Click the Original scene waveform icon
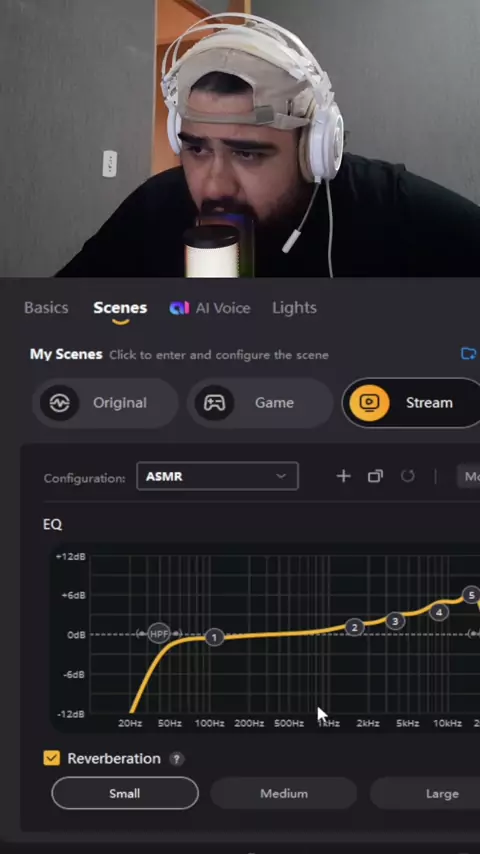The height and width of the screenshot is (854, 480). 59,403
